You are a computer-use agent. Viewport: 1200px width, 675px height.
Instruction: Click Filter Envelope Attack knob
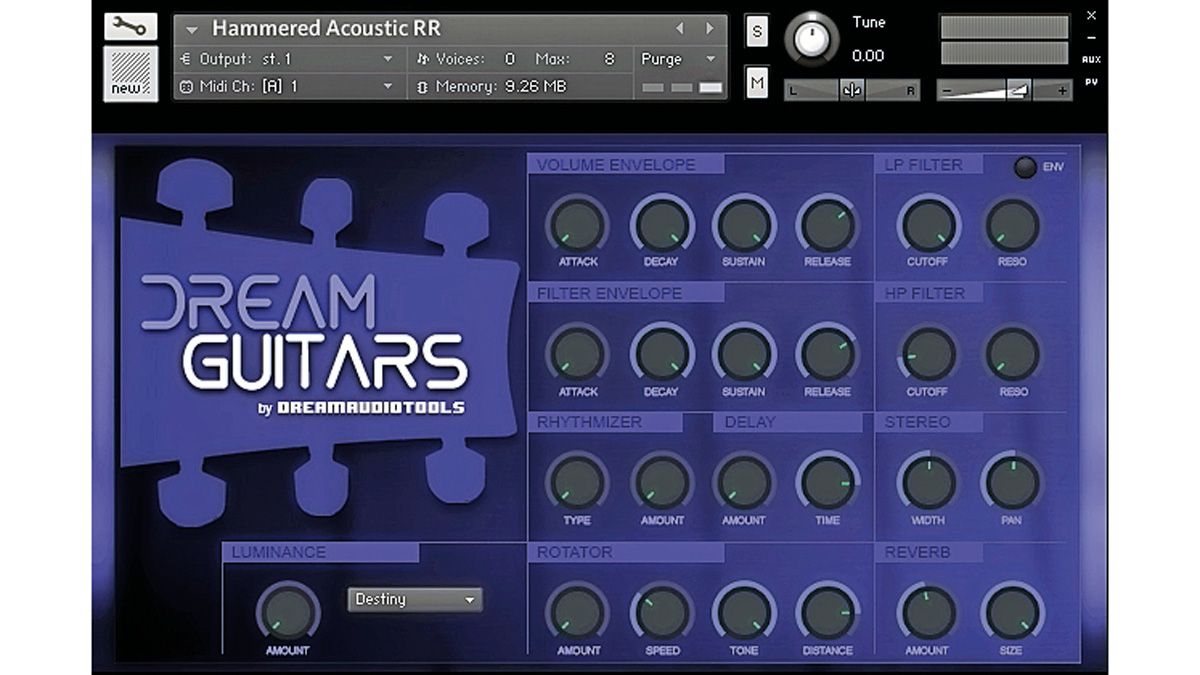click(578, 353)
